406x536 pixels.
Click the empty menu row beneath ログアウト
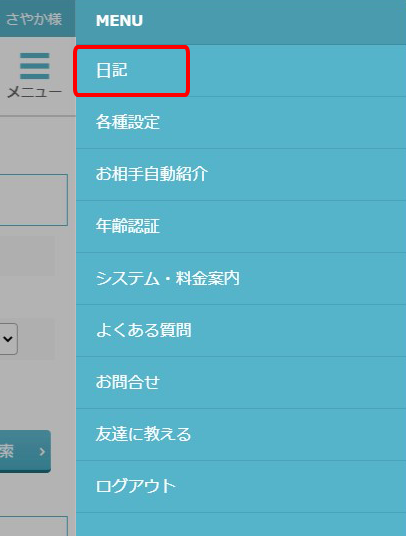pyautogui.click(x=241, y=524)
